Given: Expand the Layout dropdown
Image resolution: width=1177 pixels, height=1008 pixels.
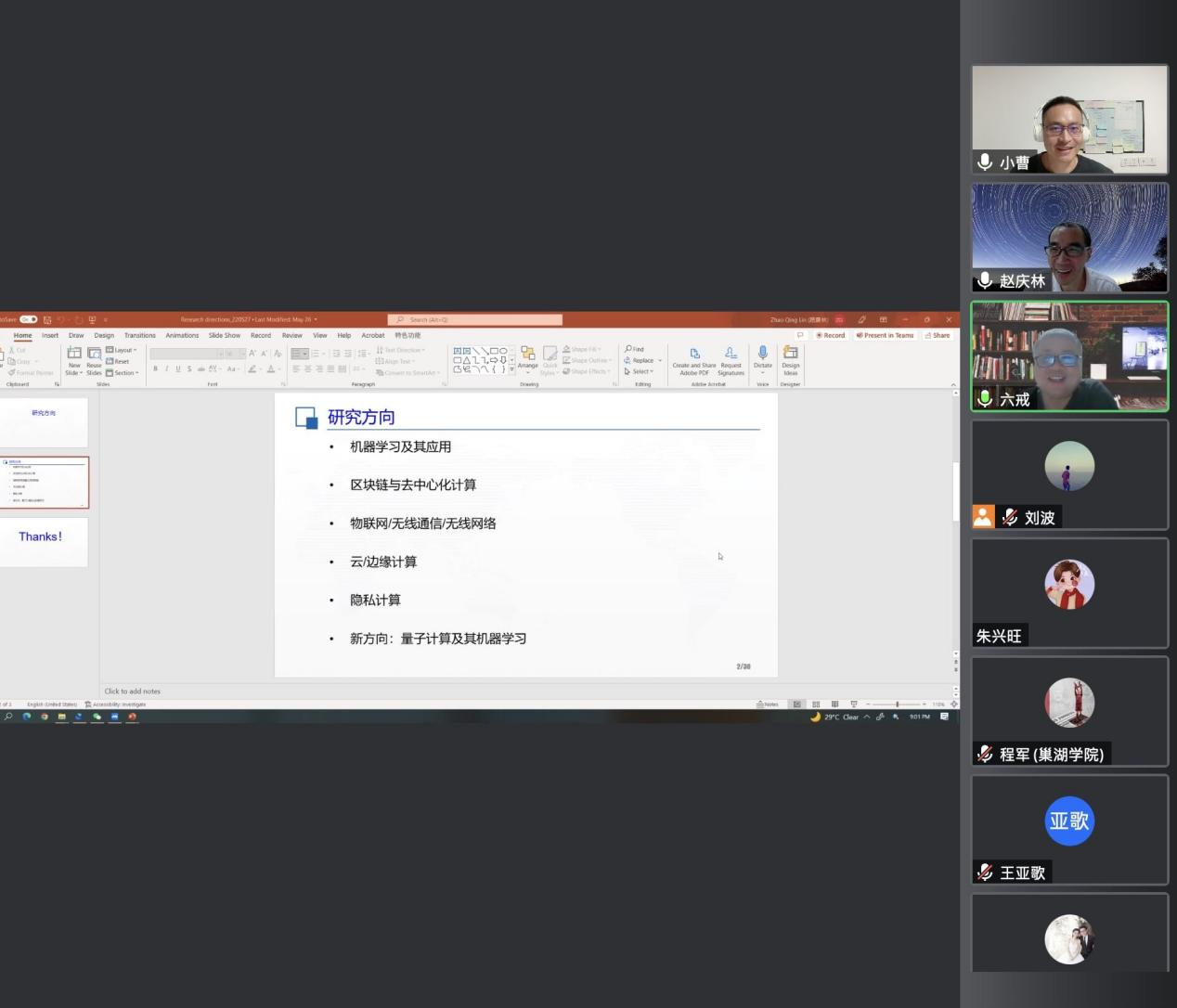Looking at the screenshot, I should click(123, 350).
